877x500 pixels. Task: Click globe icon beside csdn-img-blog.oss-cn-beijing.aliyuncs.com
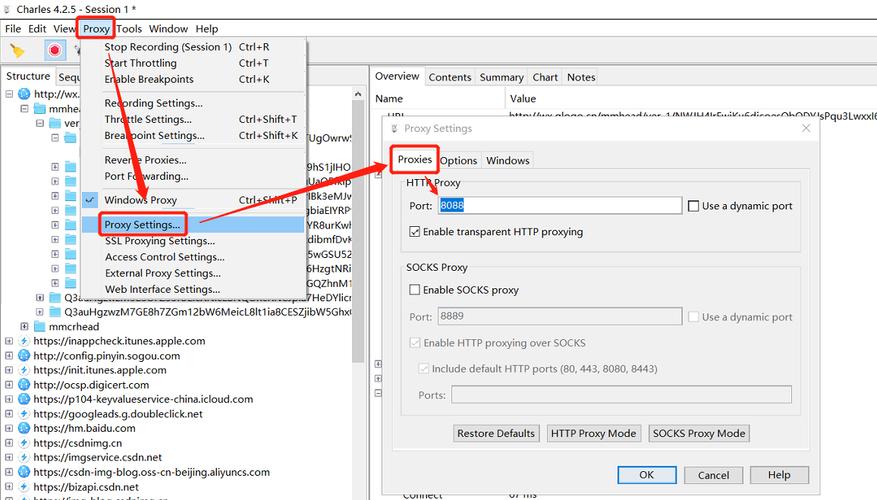pos(24,472)
